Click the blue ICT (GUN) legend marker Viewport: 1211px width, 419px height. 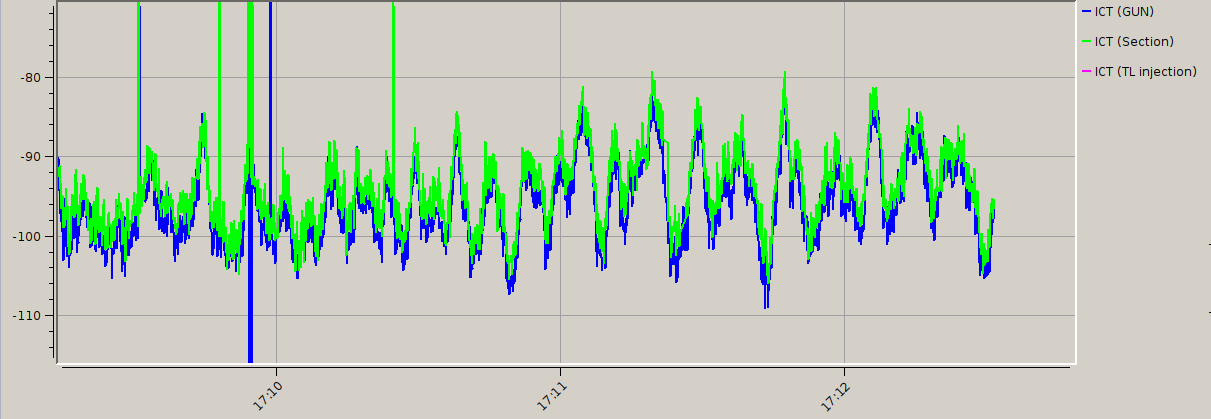(1085, 12)
